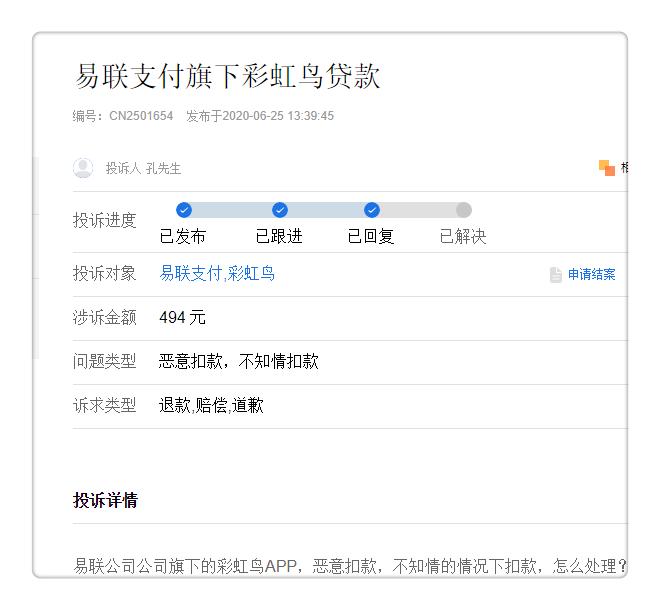Click the 诉求类型 field label
Viewport: 660px width, 610px height.
click(104, 406)
